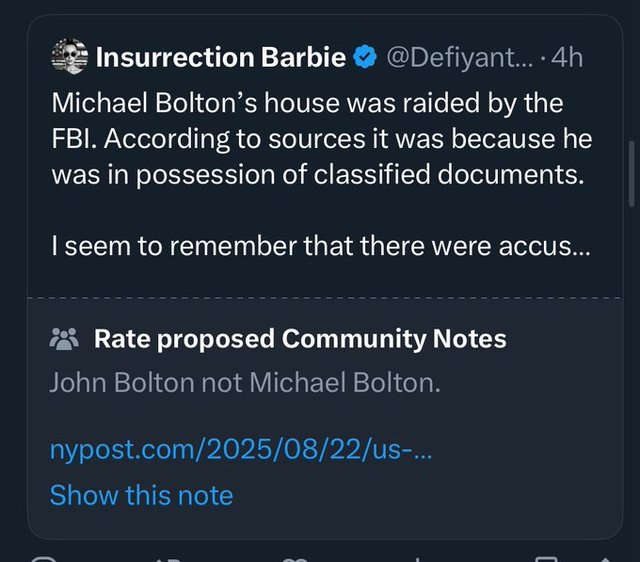Open Insurrection Barbie's profile avatar
The height and width of the screenshot is (562, 640).
68,58
